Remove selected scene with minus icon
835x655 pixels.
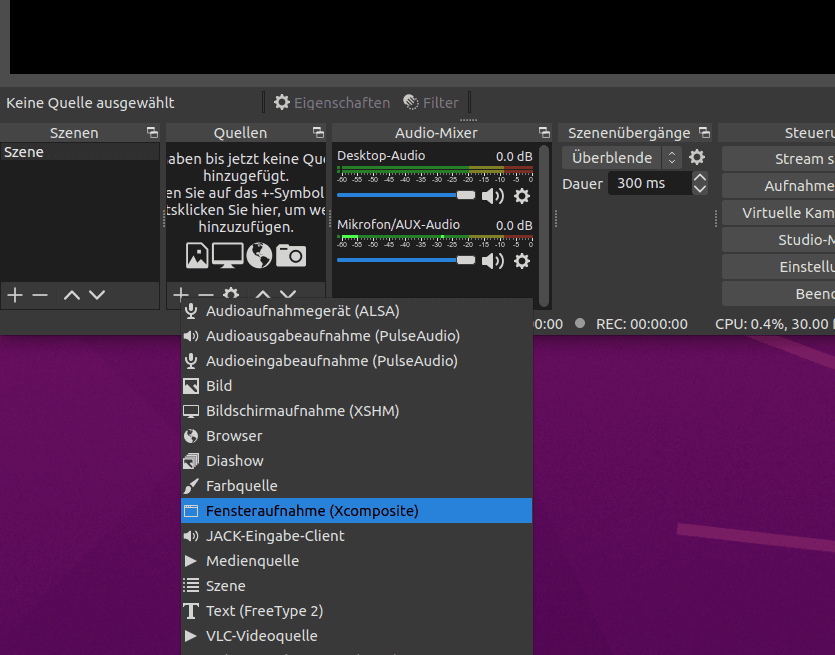tap(40, 295)
